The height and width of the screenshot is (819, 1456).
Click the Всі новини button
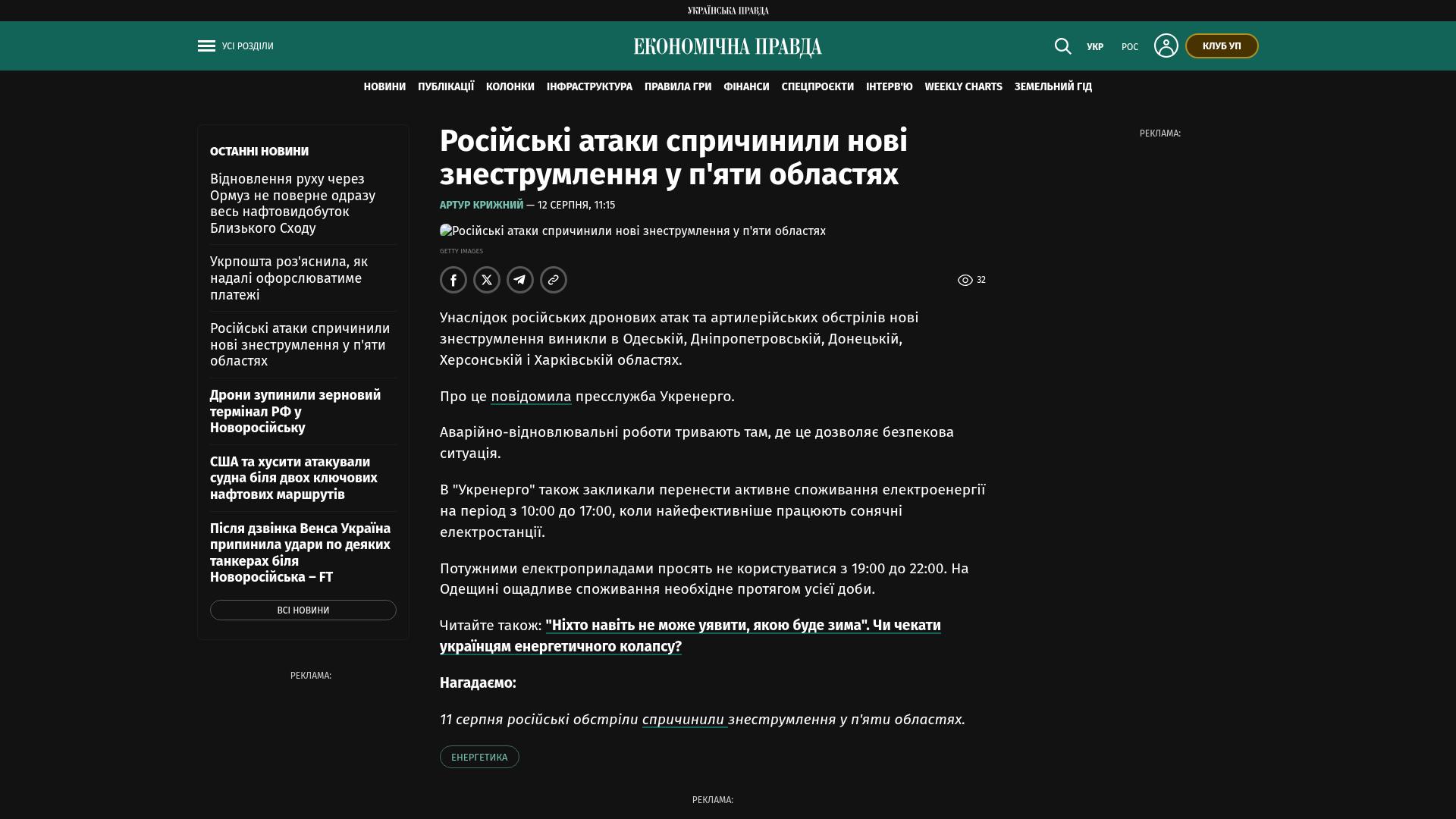tap(303, 610)
